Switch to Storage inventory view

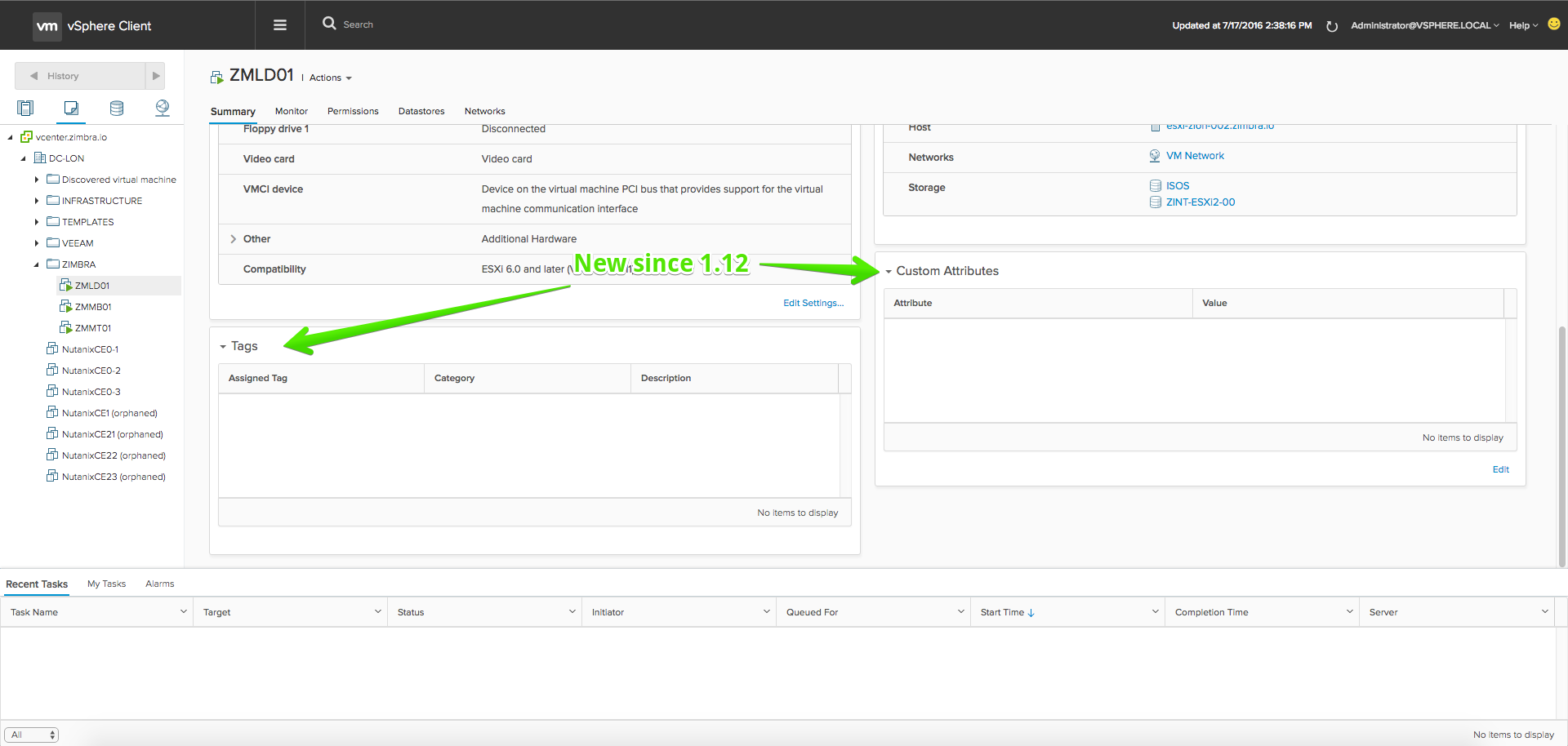[117, 108]
